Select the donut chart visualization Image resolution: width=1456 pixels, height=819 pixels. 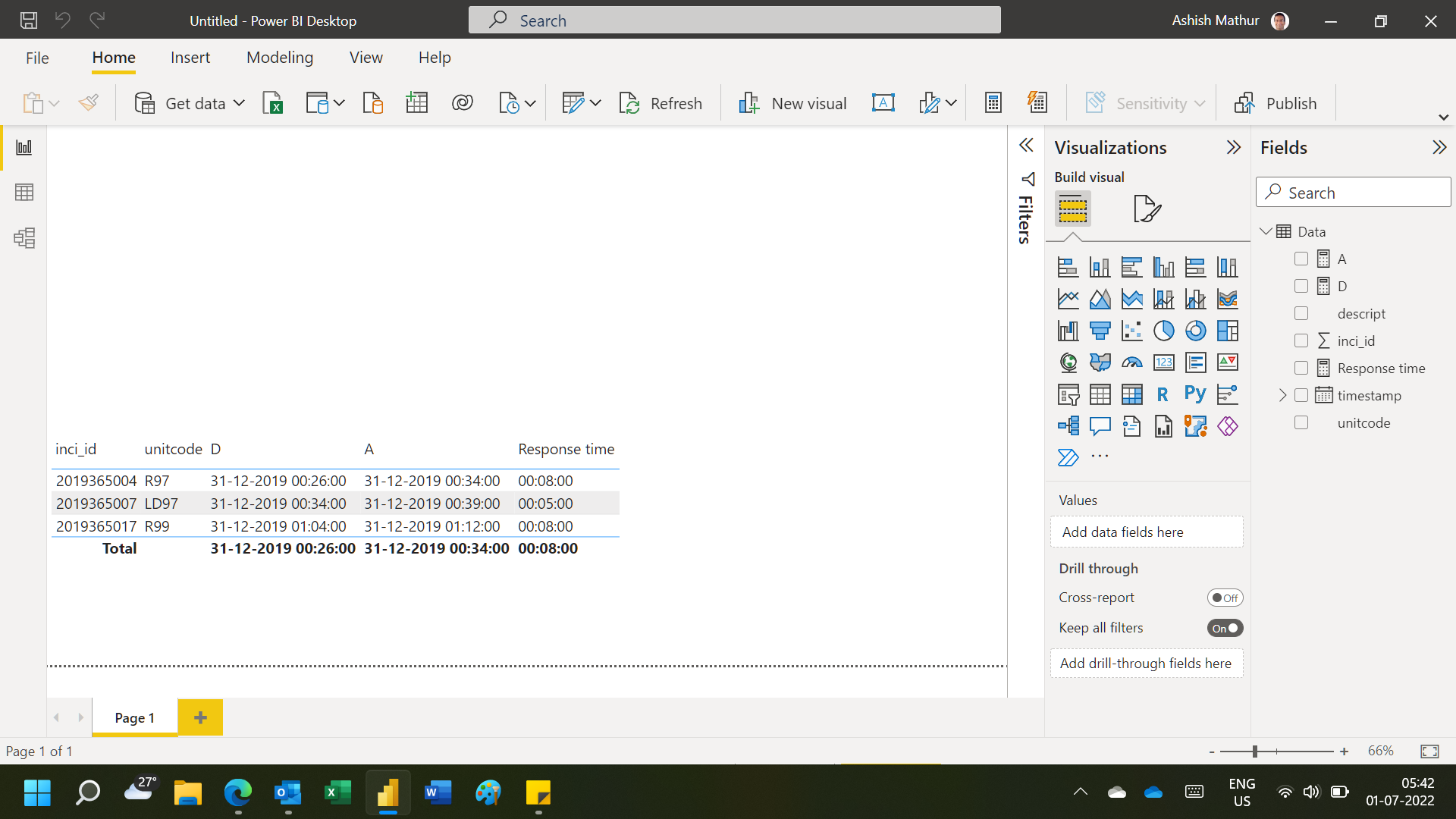click(1195, 331)
